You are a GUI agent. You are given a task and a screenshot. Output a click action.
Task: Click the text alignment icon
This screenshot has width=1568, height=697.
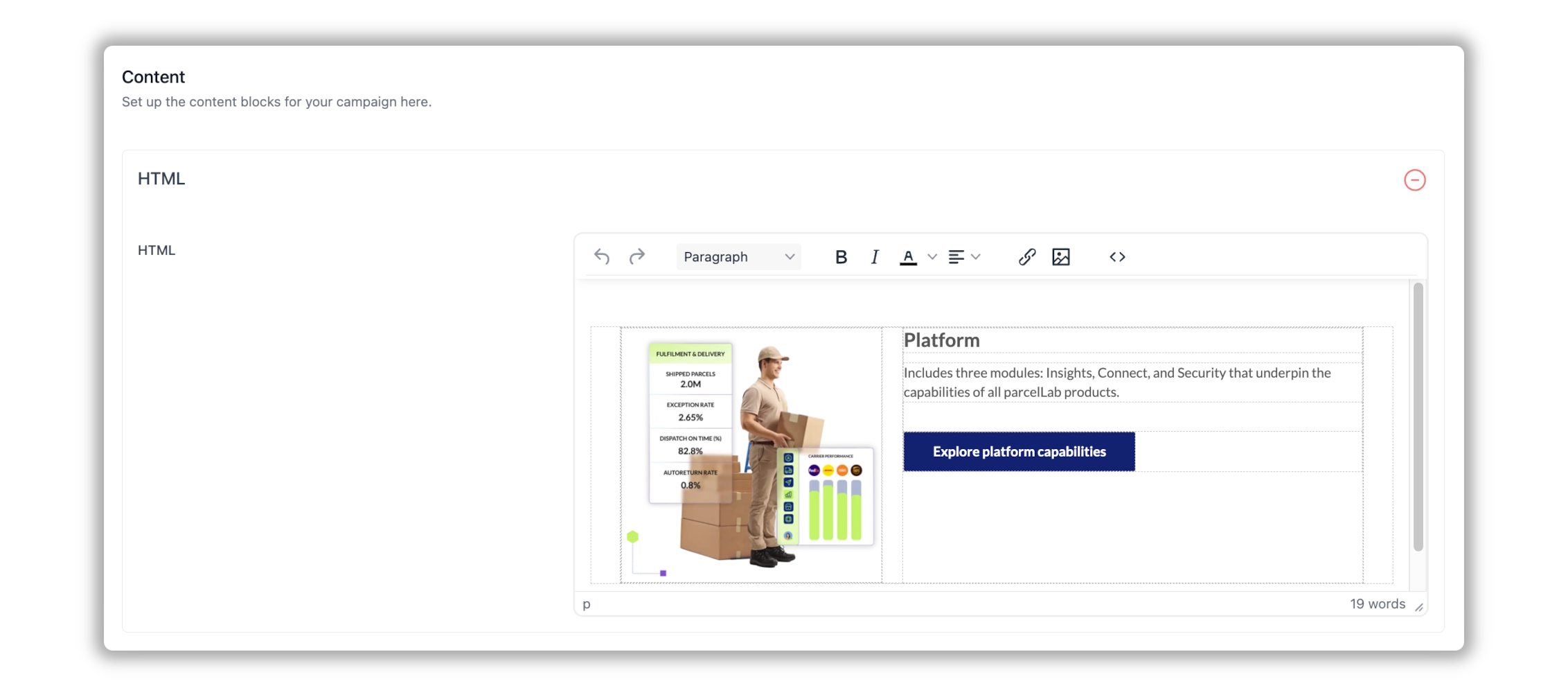(956, 257)
